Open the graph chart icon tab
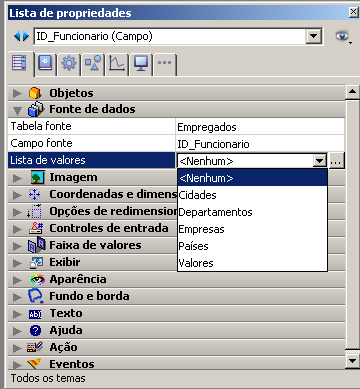The width and height of the screenshot is (360, 389). [117, 63]
